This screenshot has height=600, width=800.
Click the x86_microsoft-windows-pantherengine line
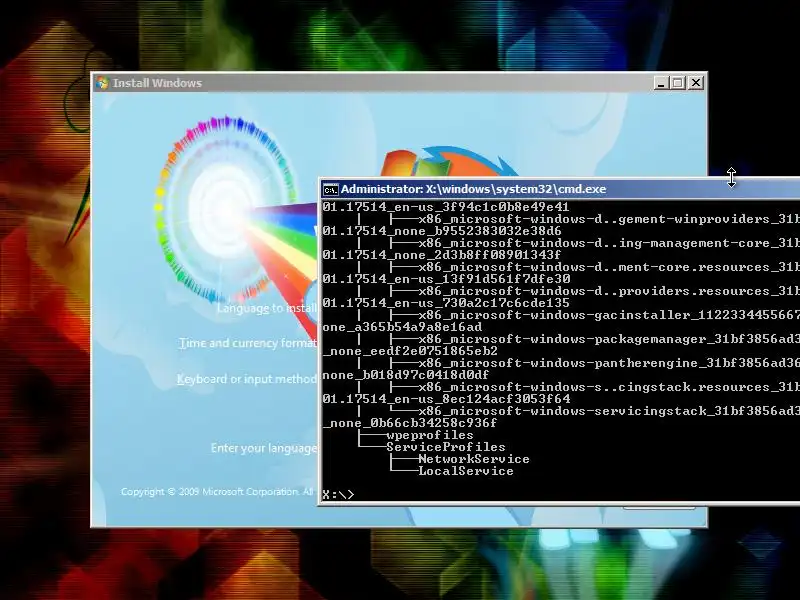pos(609,363)
